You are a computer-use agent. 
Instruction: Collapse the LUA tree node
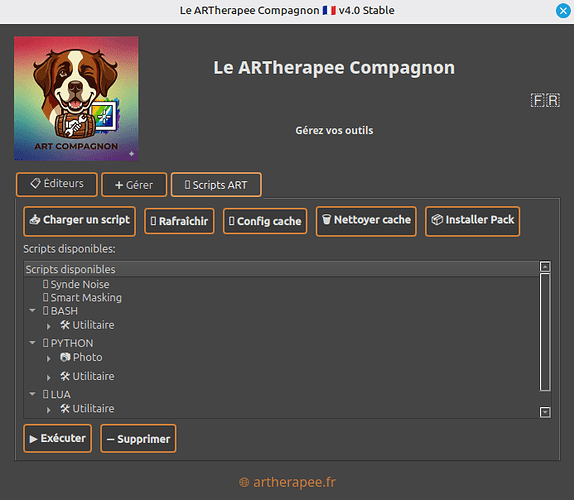click(x=32, y=394)
